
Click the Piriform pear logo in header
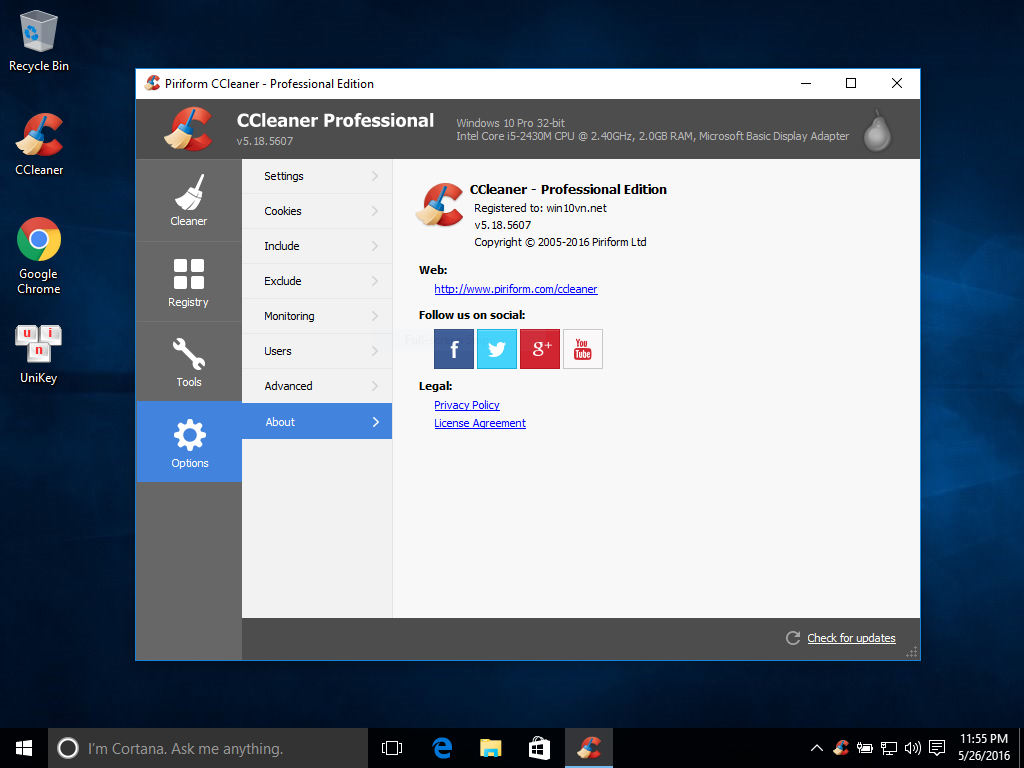pyautogui.click(x=877, y=130)
